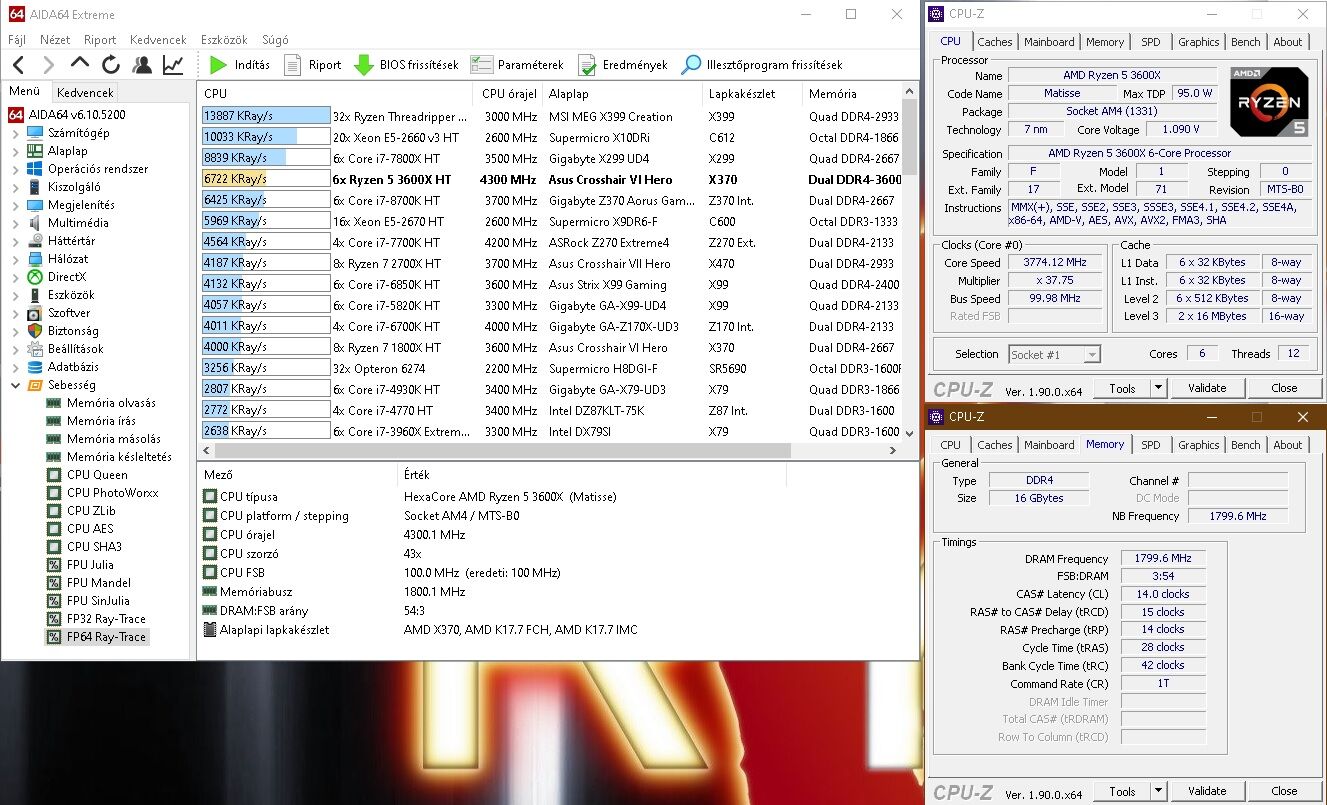Image resolution: width=1327 pixels, height=805 pixels.
Task: Switch to Kedvencek tab in sidebar
Action: 85,92
